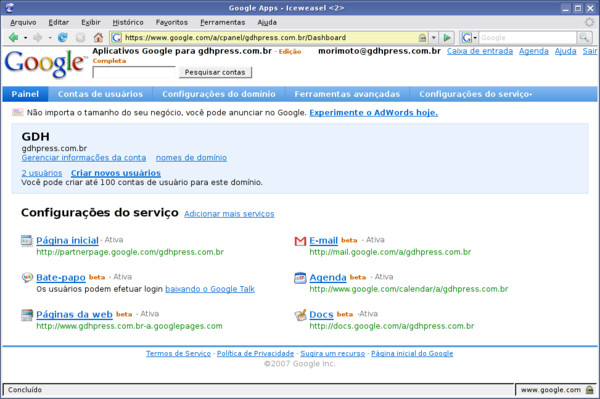This screenshot has height=399, width=600.
Task: Open Caixa de entrada link
Action: click(480, 51)
